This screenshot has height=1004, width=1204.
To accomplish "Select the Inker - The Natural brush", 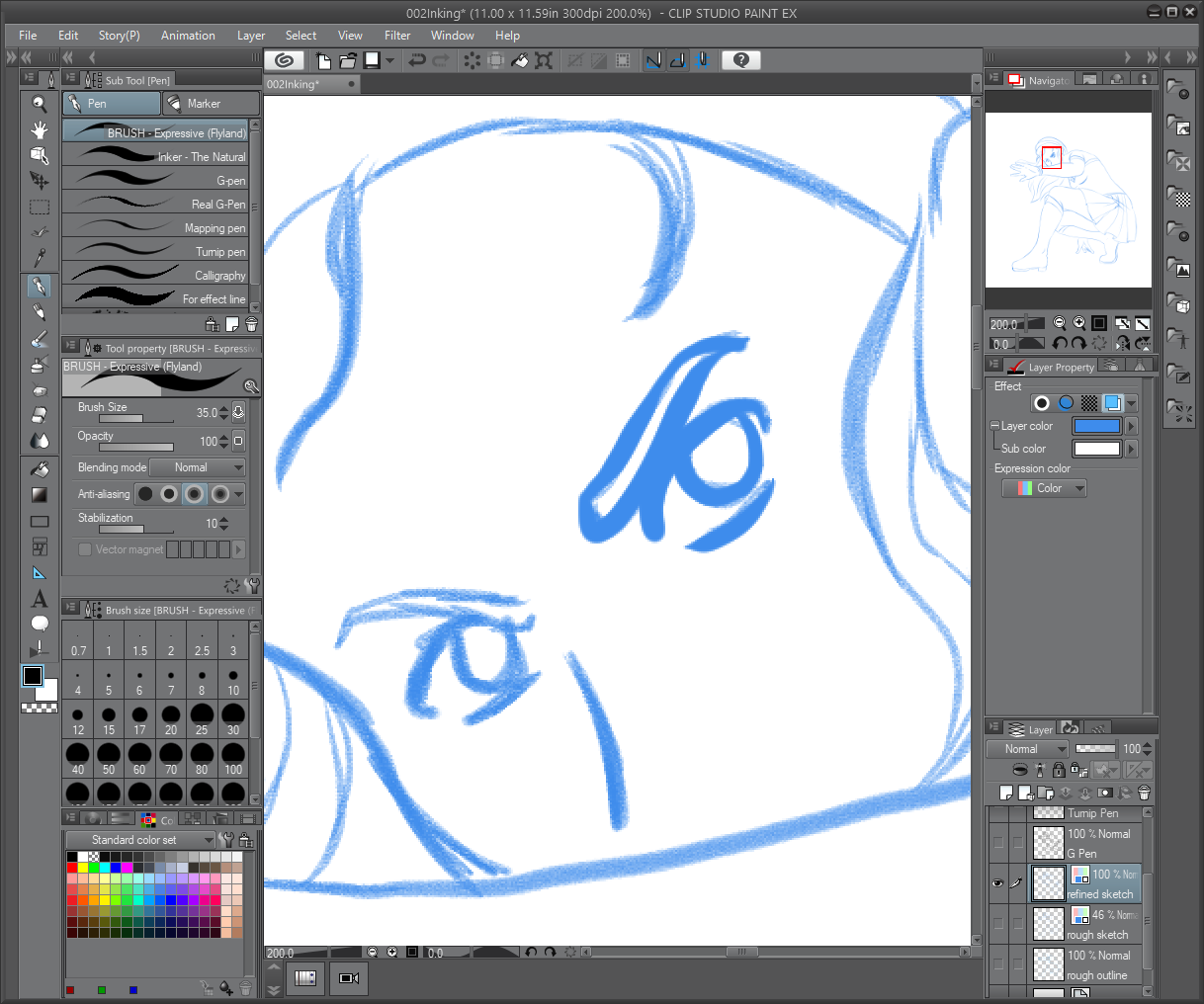I will coord(155,157).
